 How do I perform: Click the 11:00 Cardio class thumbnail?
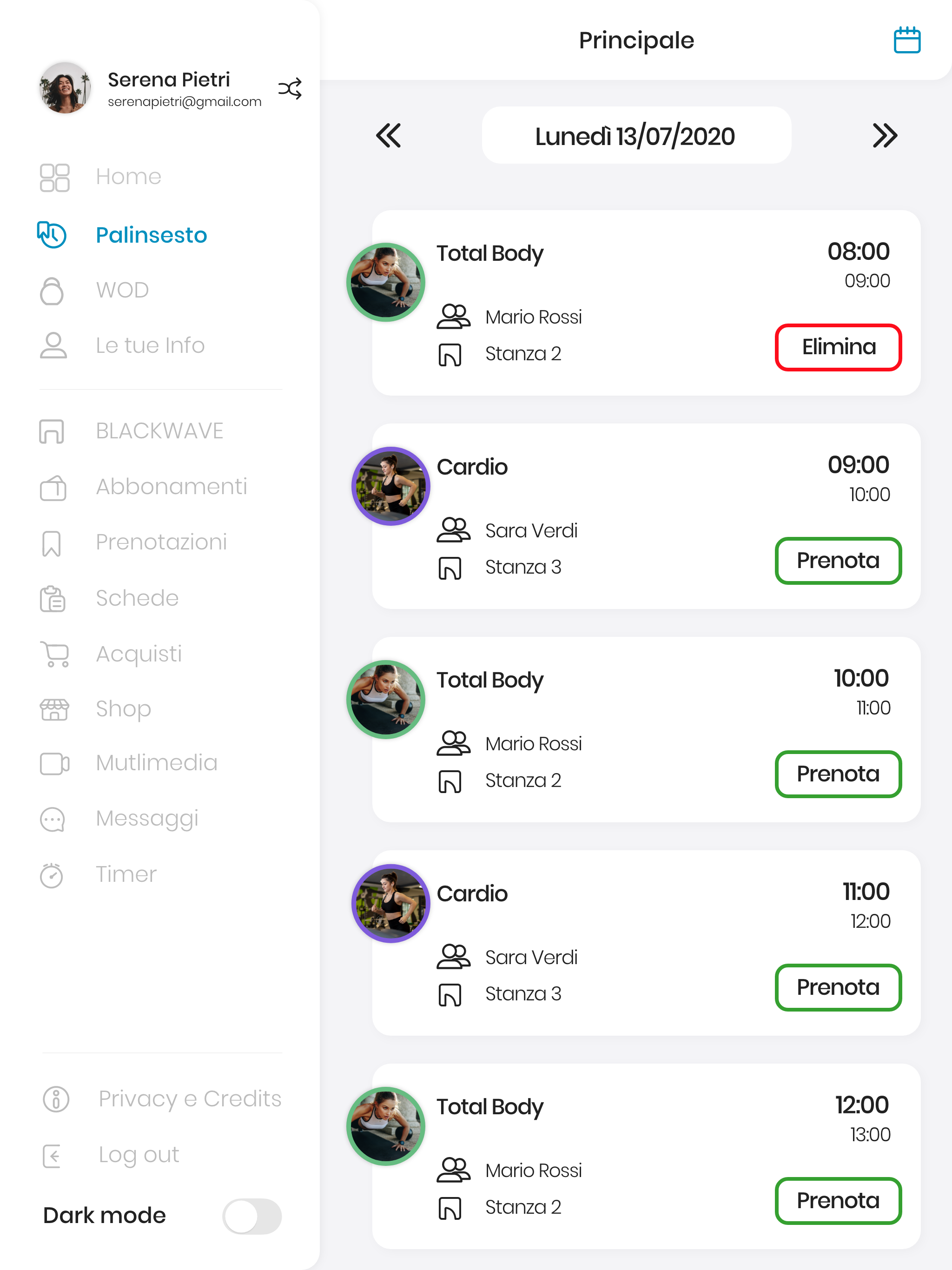coord(390,903)
